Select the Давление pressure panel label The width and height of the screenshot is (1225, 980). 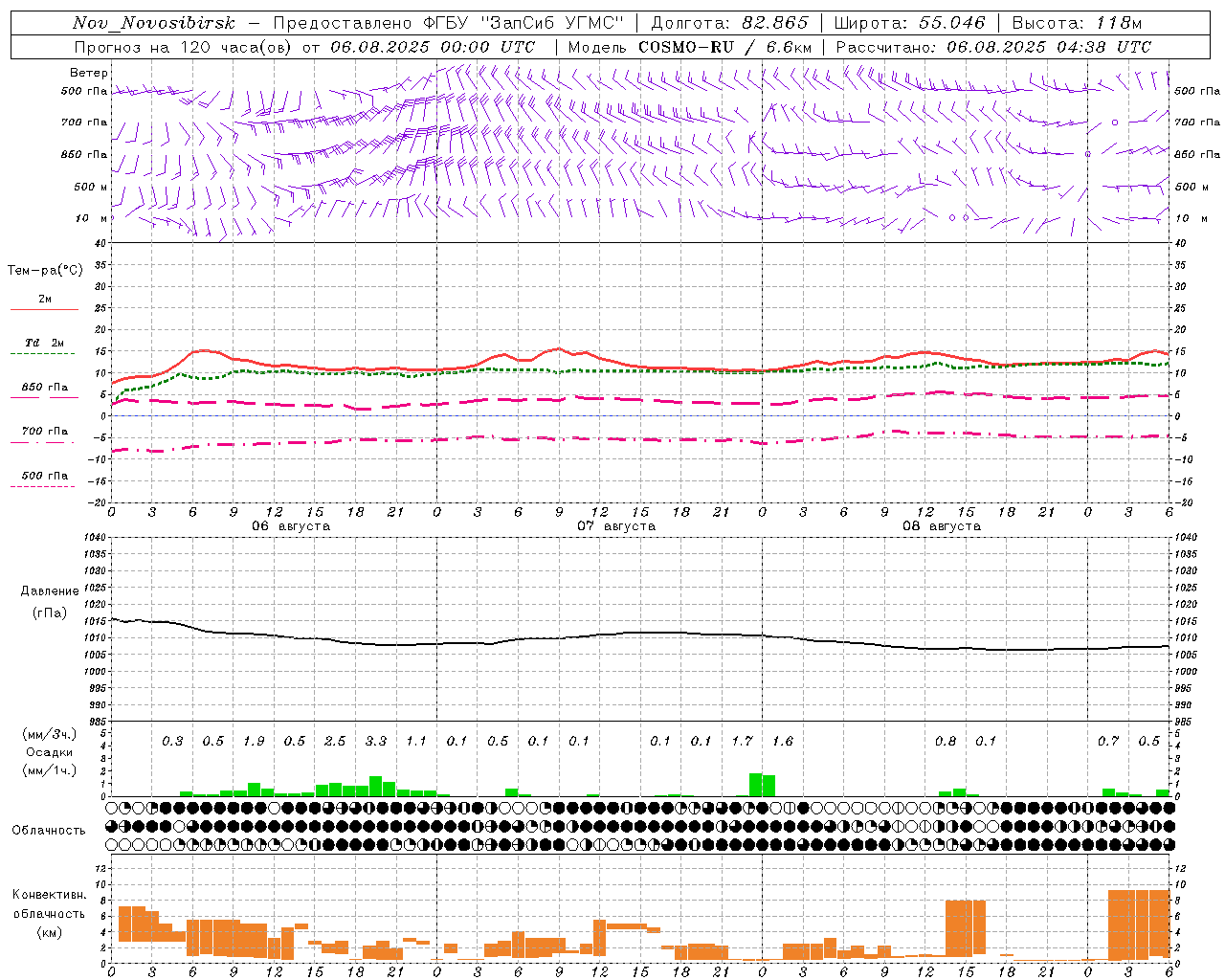tap(50, 591)
